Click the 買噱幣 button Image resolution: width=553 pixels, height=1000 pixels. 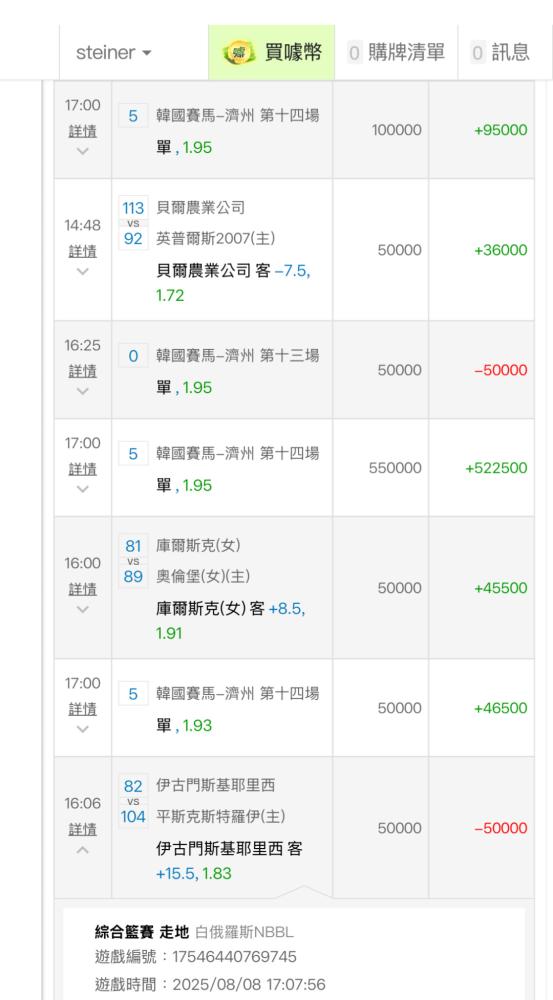tap(272, 52)
